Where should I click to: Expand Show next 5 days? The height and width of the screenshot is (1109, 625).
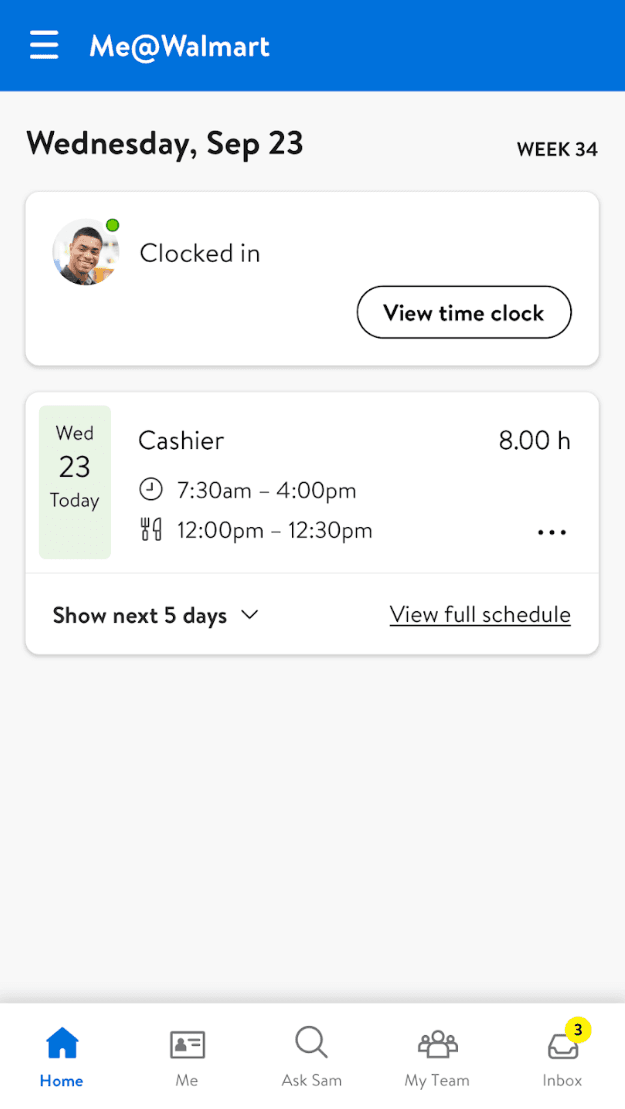[x=140, y=616]
